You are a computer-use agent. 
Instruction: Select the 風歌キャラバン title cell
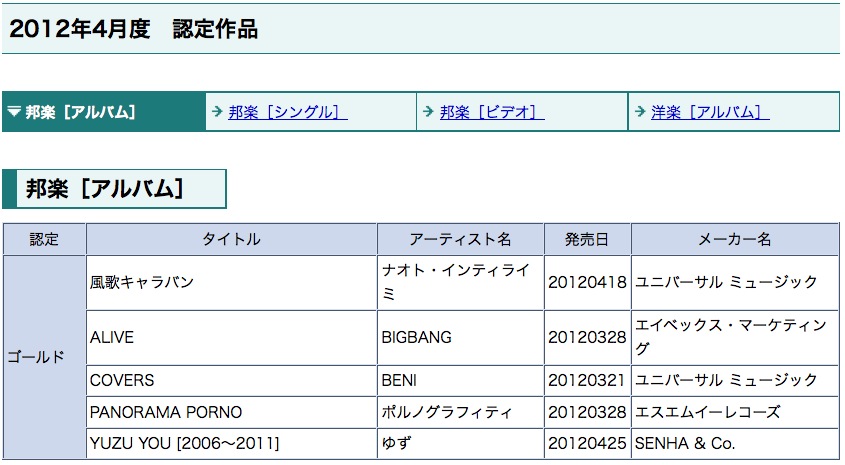tap(142, 282)
